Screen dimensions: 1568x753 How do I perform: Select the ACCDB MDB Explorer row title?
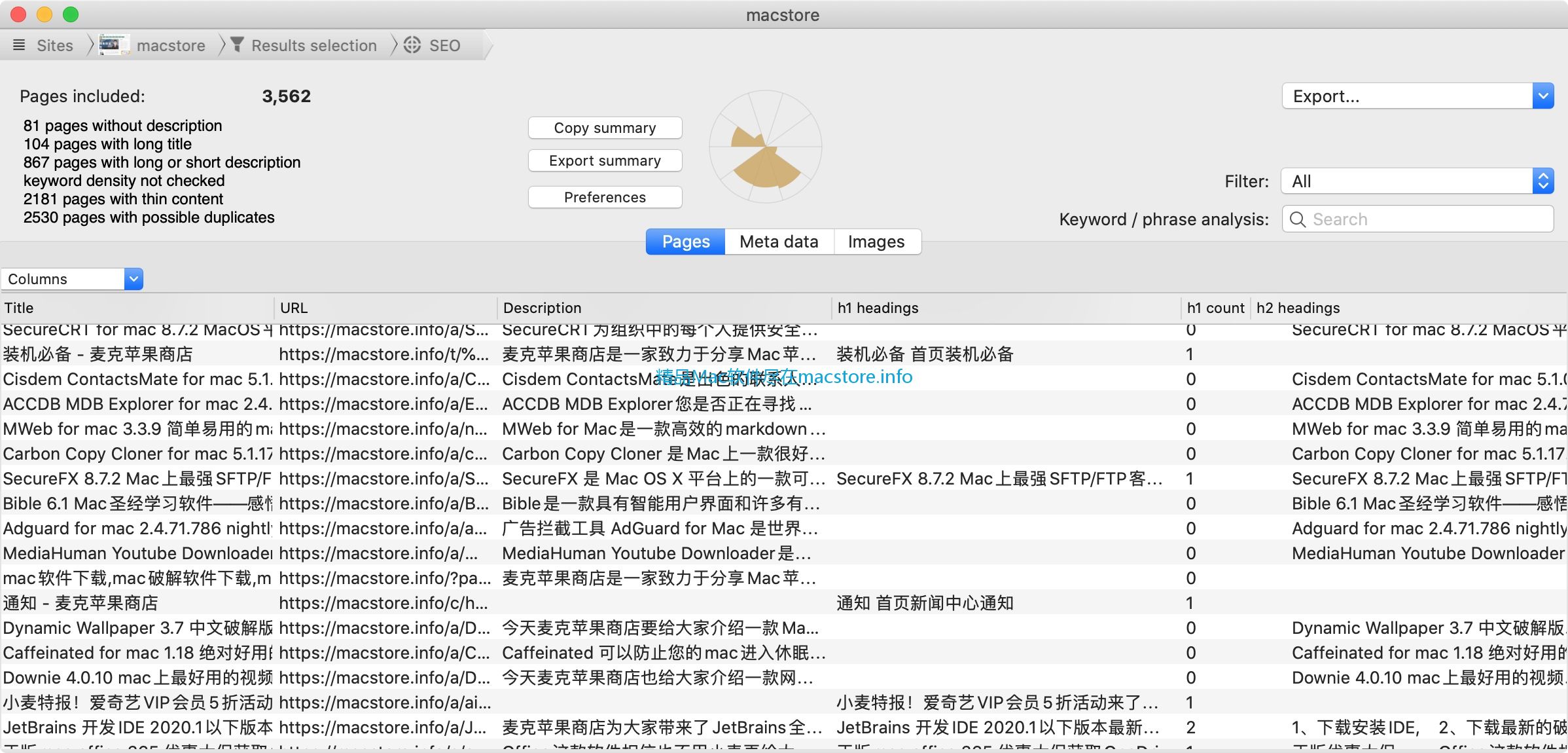[x=137, y=404]
